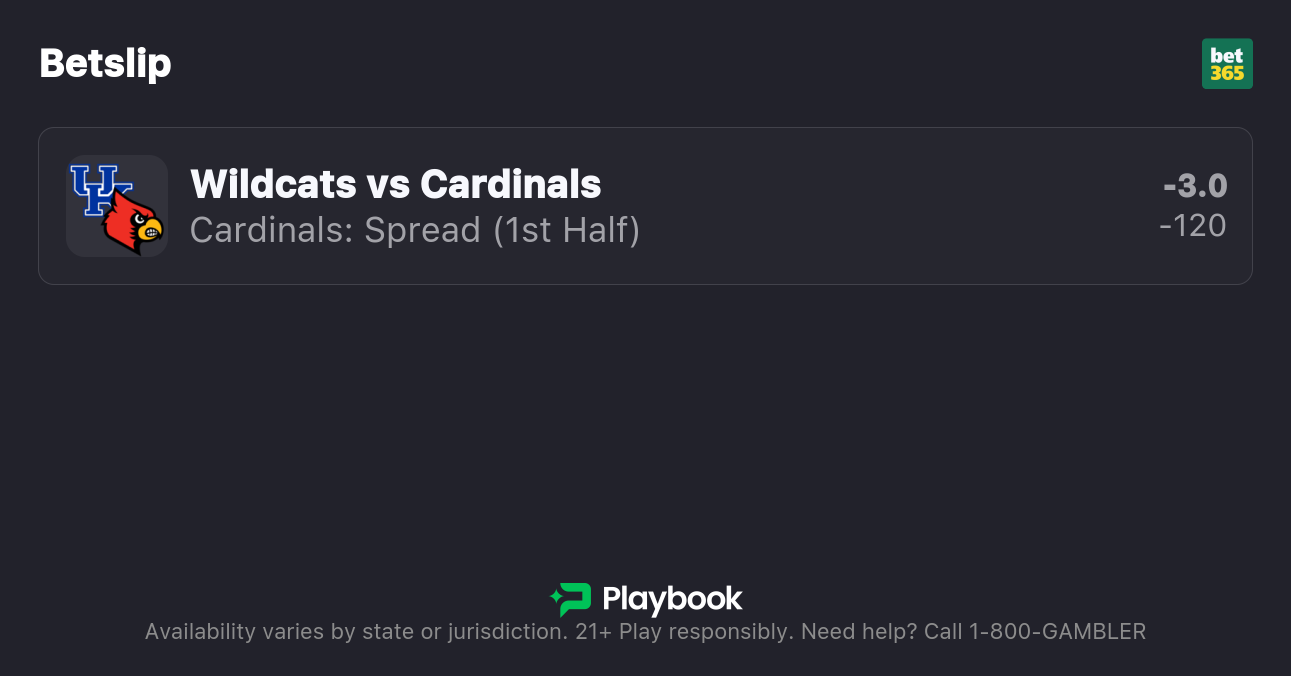Open the Playbook wordmark link
The width and height of the screenshot is (1291, 676).
(672, 599)
